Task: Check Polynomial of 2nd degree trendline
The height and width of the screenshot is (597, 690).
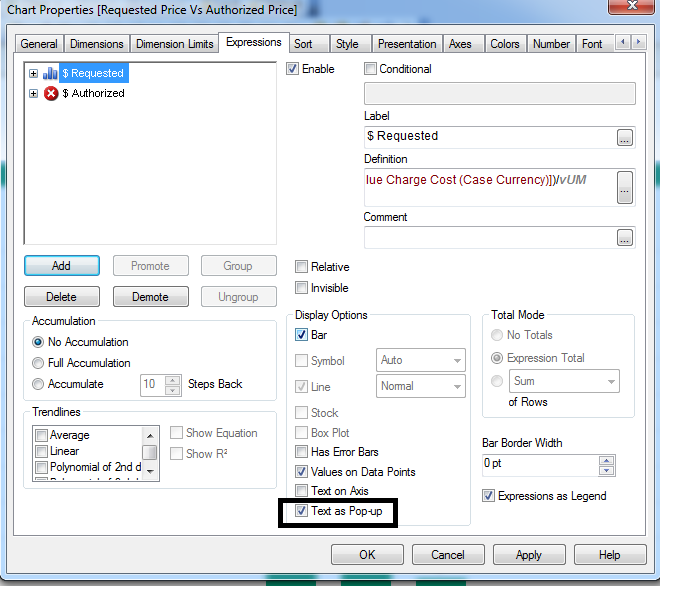Action: (41, 467)
